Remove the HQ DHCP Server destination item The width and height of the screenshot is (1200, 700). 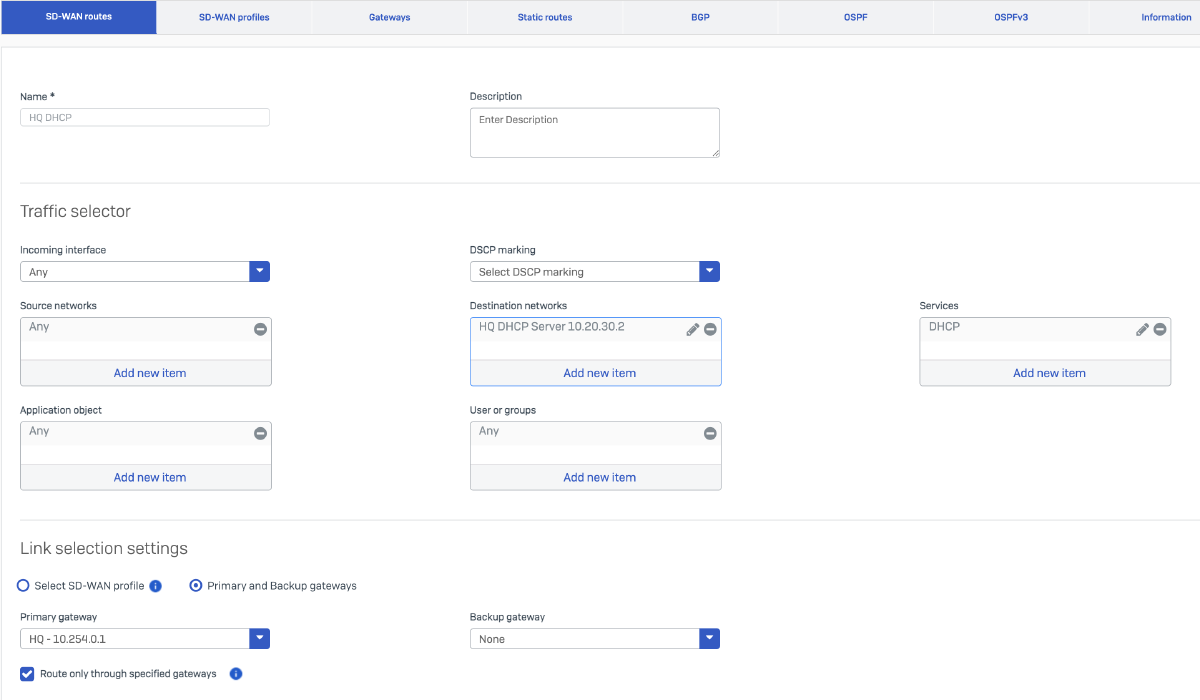coord(710,328)
